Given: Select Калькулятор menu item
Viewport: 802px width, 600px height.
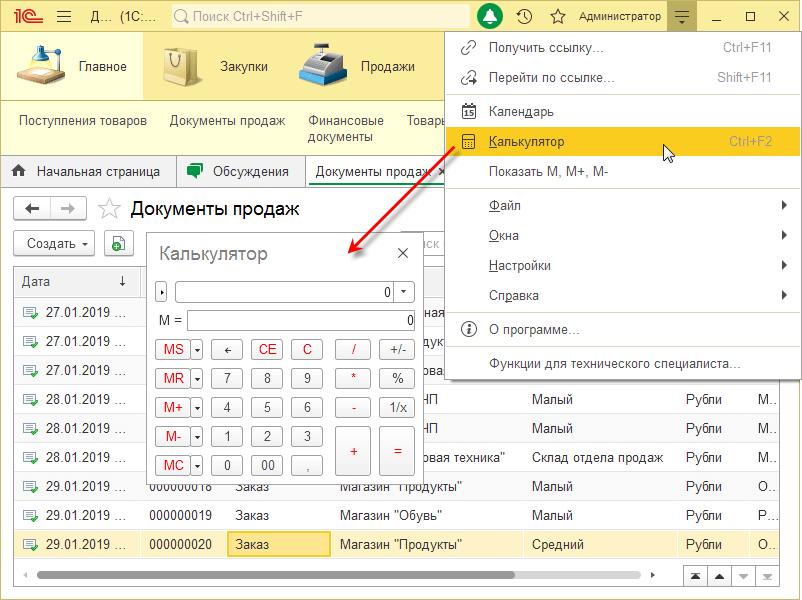Looking at the screenshot, I should 623,142.
